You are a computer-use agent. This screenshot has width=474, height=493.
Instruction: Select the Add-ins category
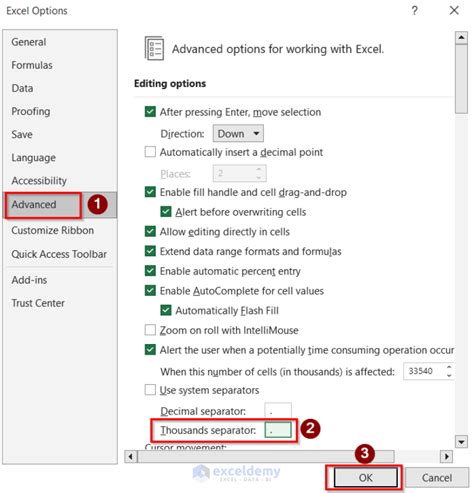(x=29, y=280)
